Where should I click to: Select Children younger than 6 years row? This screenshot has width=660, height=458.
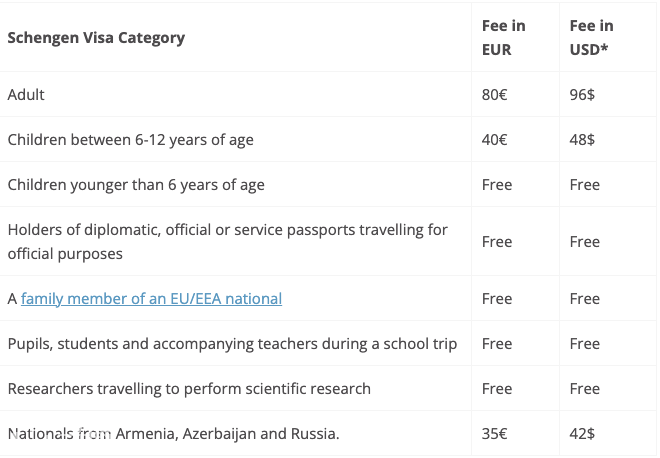coord(136,185)
